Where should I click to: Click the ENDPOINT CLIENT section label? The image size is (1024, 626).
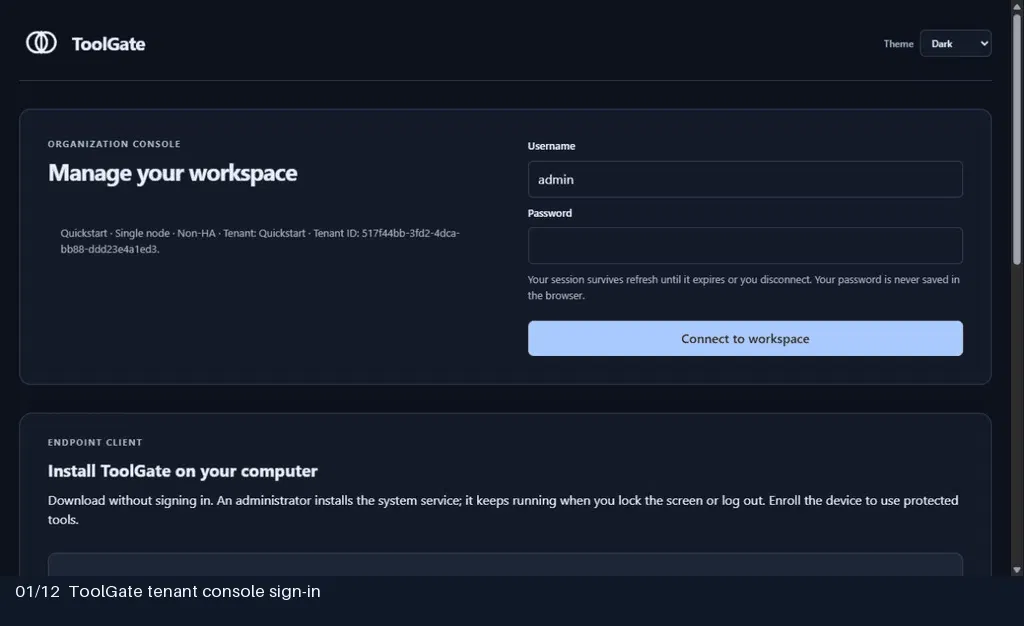coord(95,442)
